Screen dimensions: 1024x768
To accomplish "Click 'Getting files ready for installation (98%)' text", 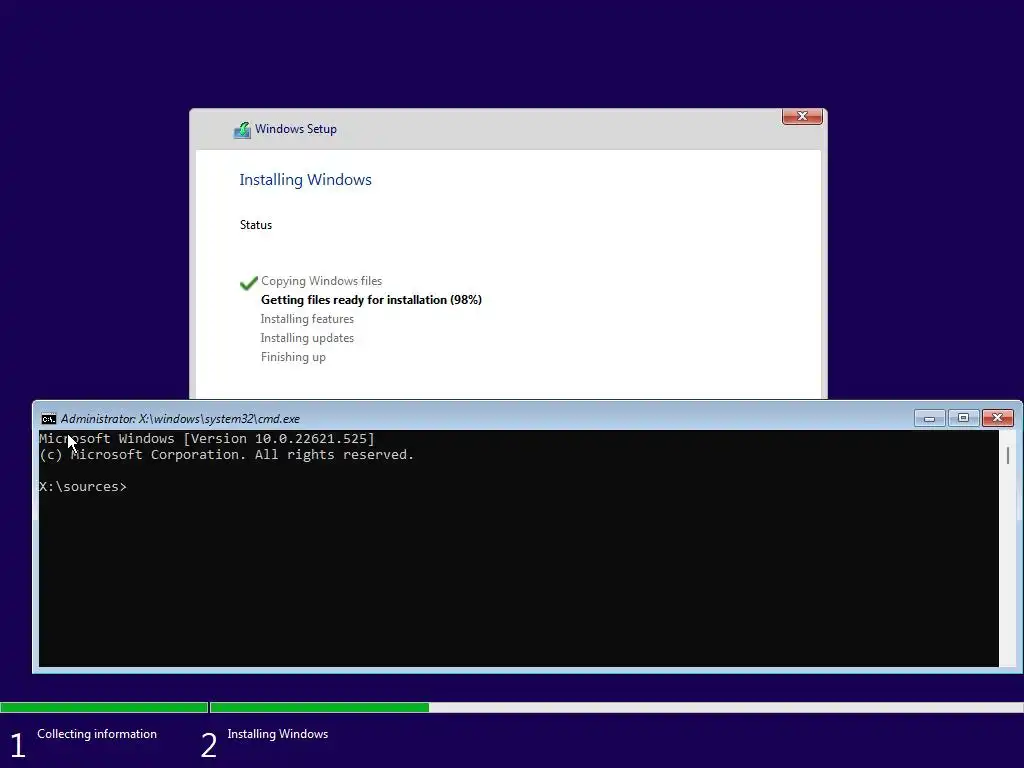I will click(x=371, y=300).
